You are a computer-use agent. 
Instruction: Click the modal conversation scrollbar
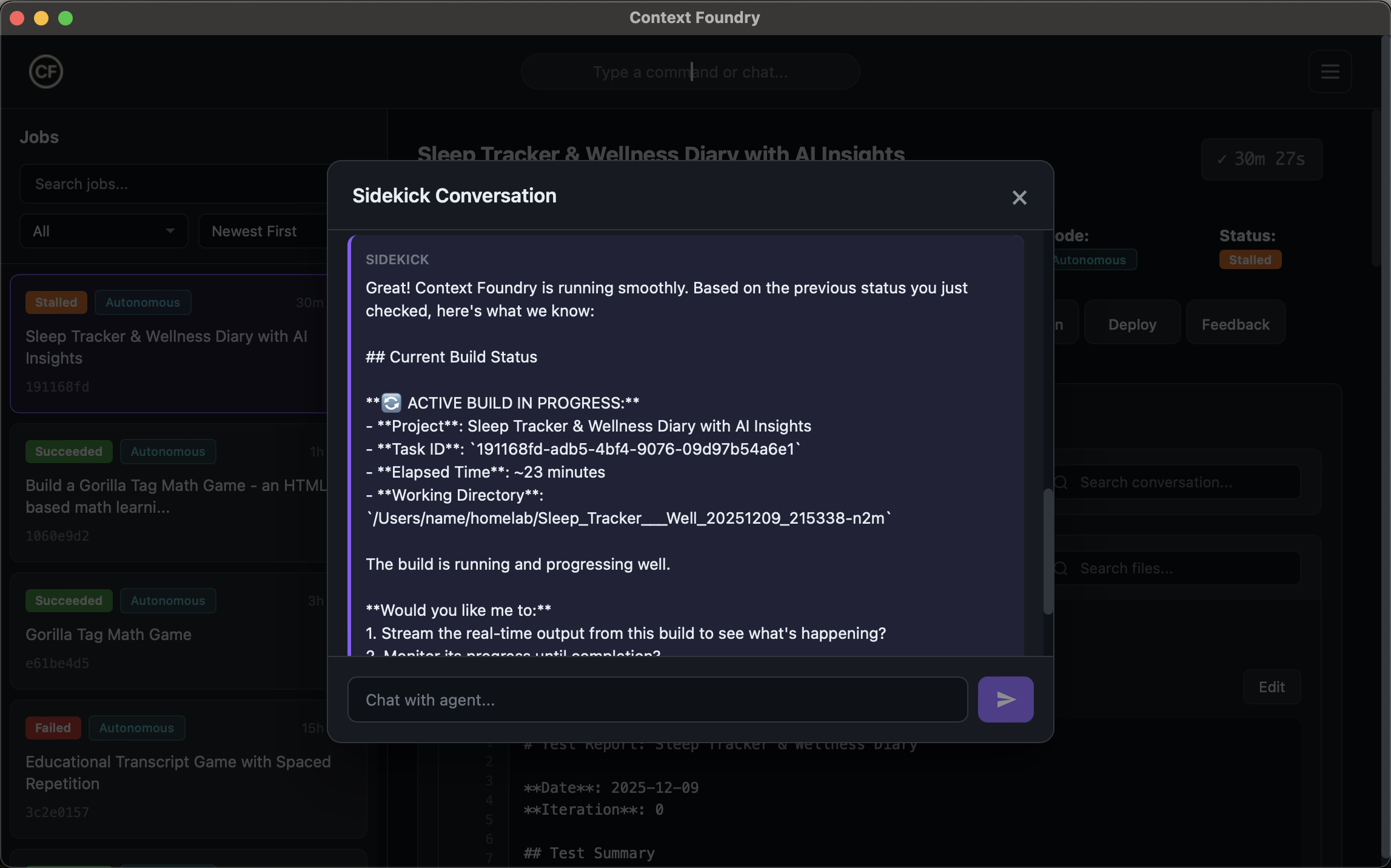click(1047, 552)
